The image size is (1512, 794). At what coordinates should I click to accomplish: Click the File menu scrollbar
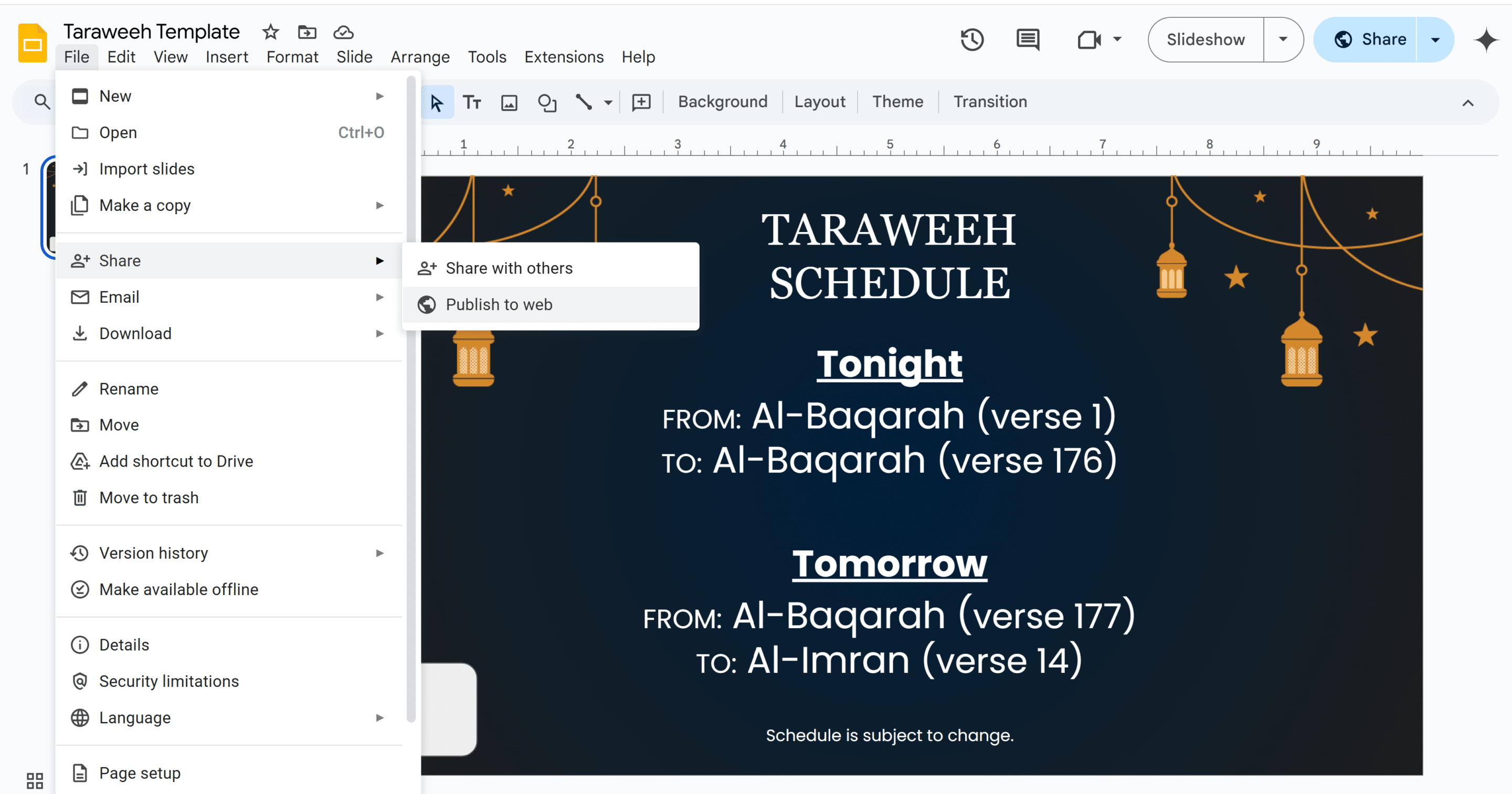[x=411, y=399]
